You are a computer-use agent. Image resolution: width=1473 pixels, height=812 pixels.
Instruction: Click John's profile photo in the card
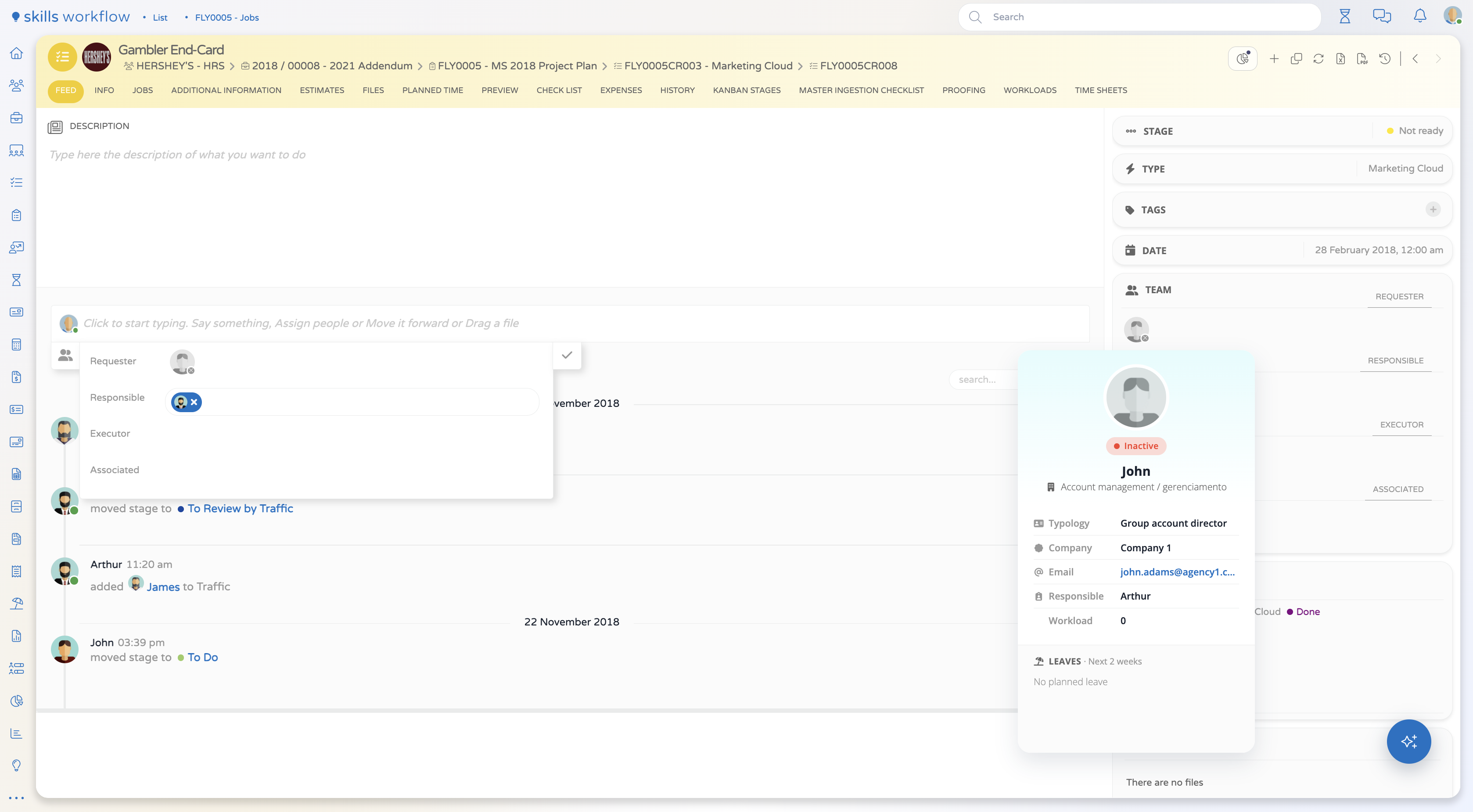[x=1135, y=397]
